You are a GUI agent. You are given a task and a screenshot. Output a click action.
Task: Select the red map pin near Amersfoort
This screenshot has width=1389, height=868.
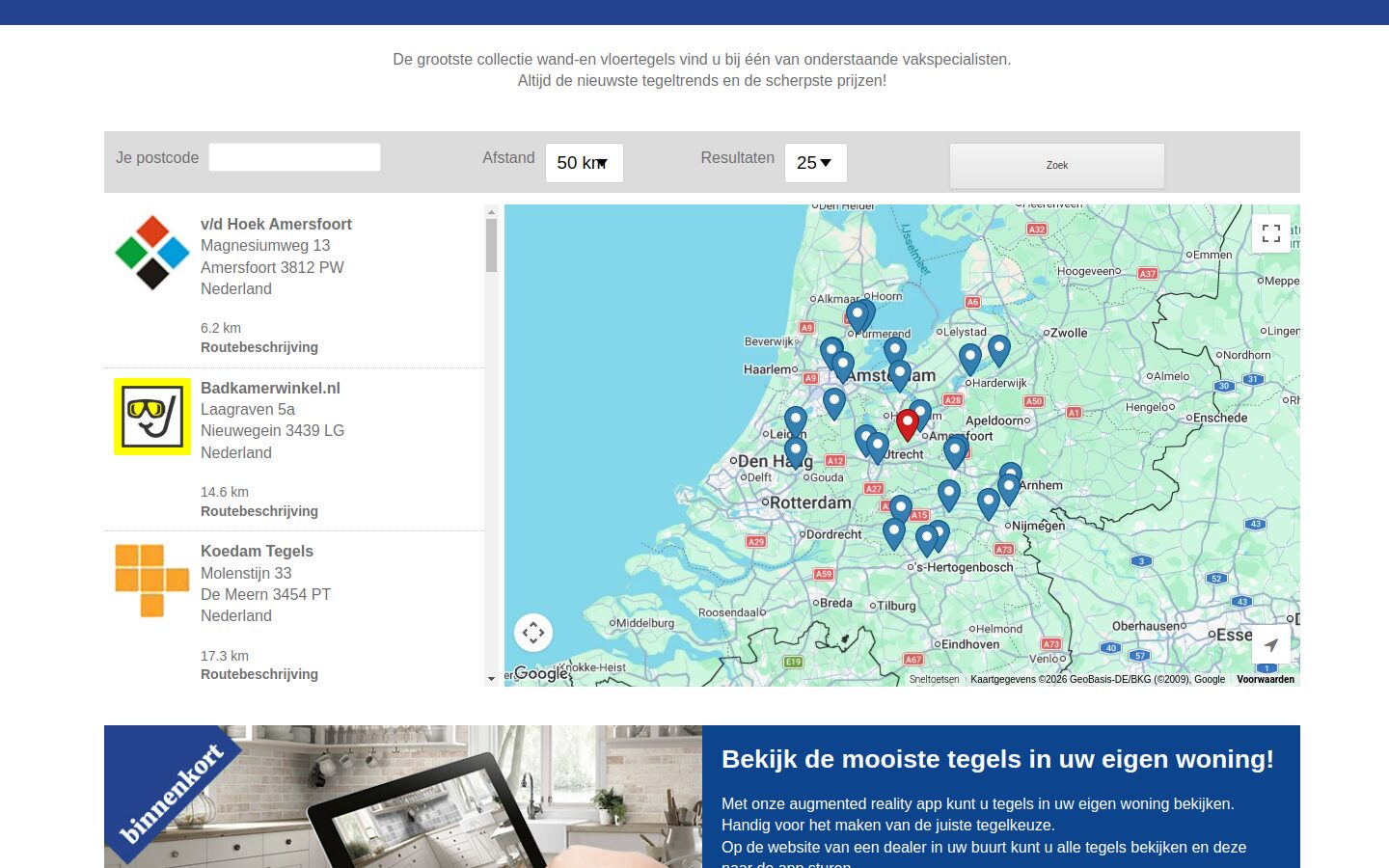(x=907, y=424)
